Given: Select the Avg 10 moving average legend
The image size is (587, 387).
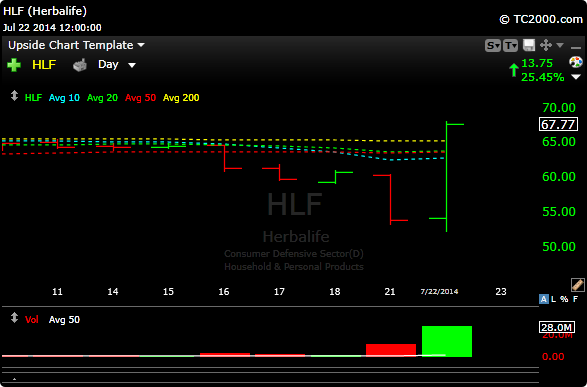Looking at the screenshot, I should (x=64, y=98).
